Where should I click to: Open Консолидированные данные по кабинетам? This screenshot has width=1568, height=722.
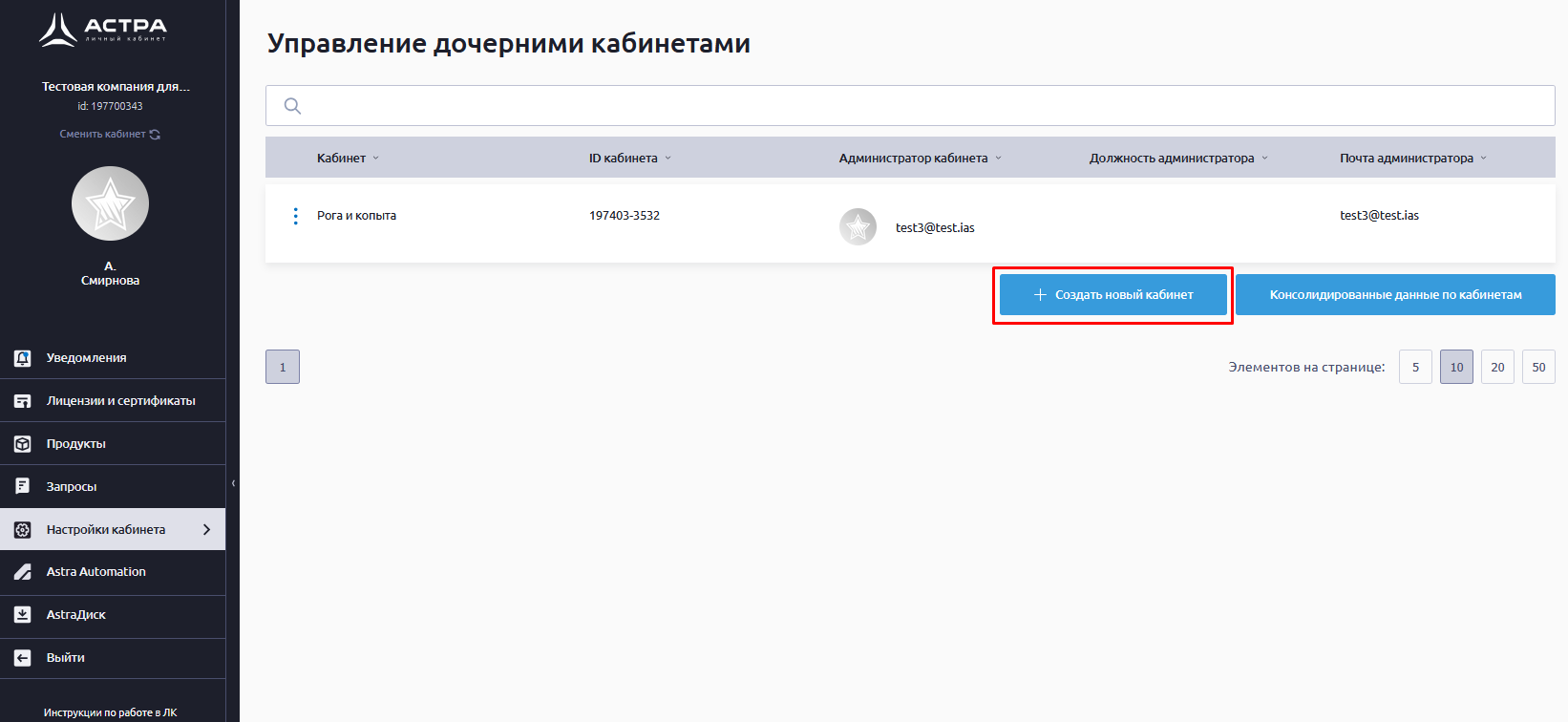pyautogui.click(x=1395, y=295)
